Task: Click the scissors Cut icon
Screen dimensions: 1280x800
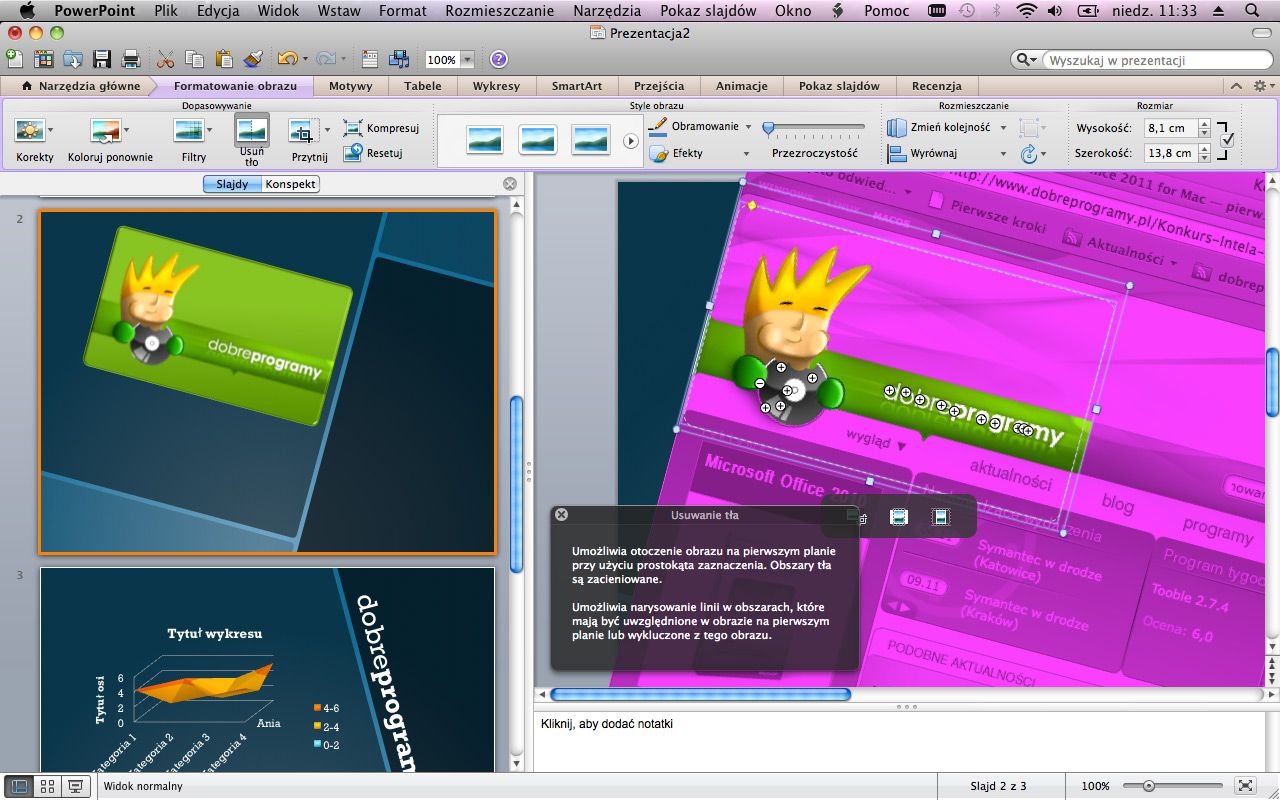Action: click(x=166, y=59)
